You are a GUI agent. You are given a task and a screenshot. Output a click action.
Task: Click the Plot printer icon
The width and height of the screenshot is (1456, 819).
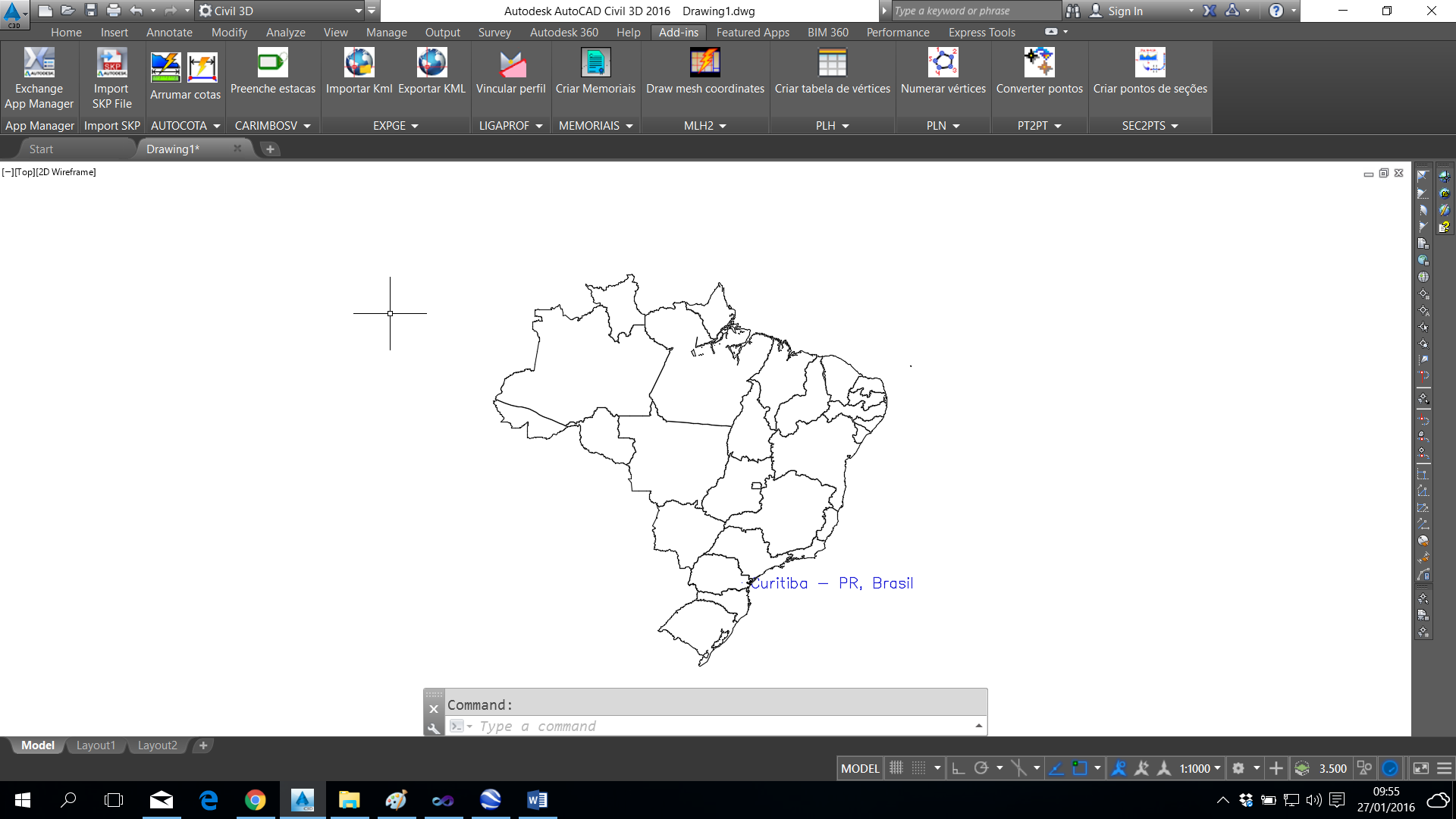point(113,11)
